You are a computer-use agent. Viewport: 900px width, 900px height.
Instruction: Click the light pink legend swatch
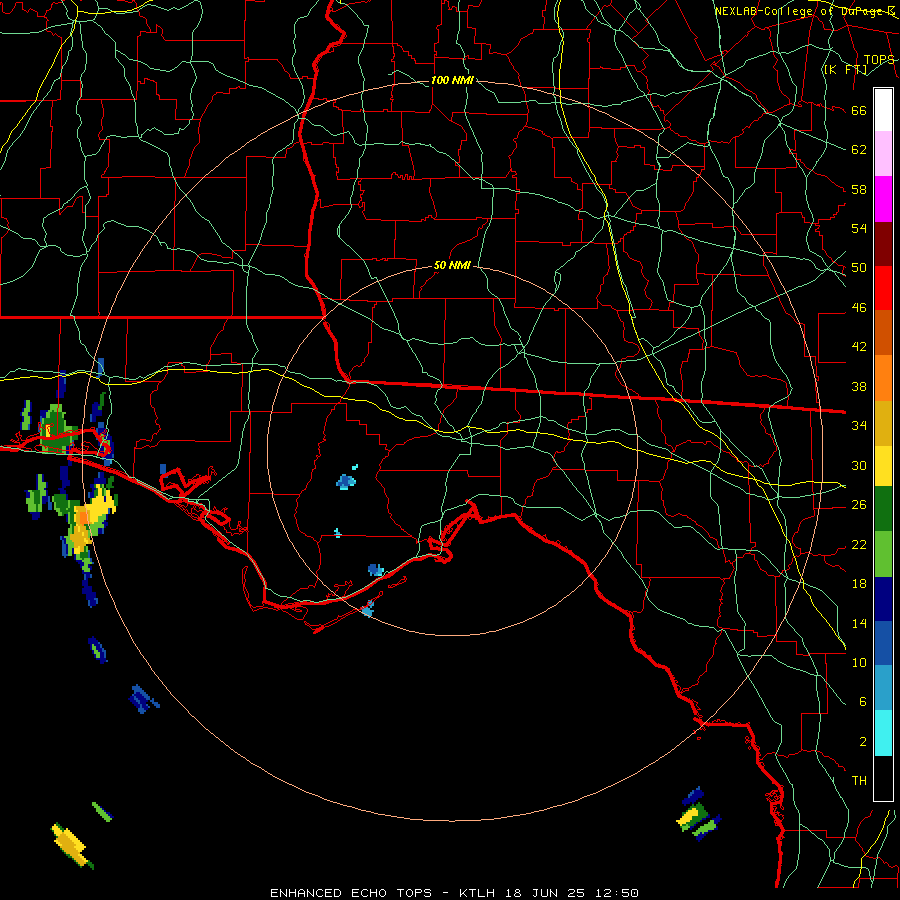coord(883,154)
